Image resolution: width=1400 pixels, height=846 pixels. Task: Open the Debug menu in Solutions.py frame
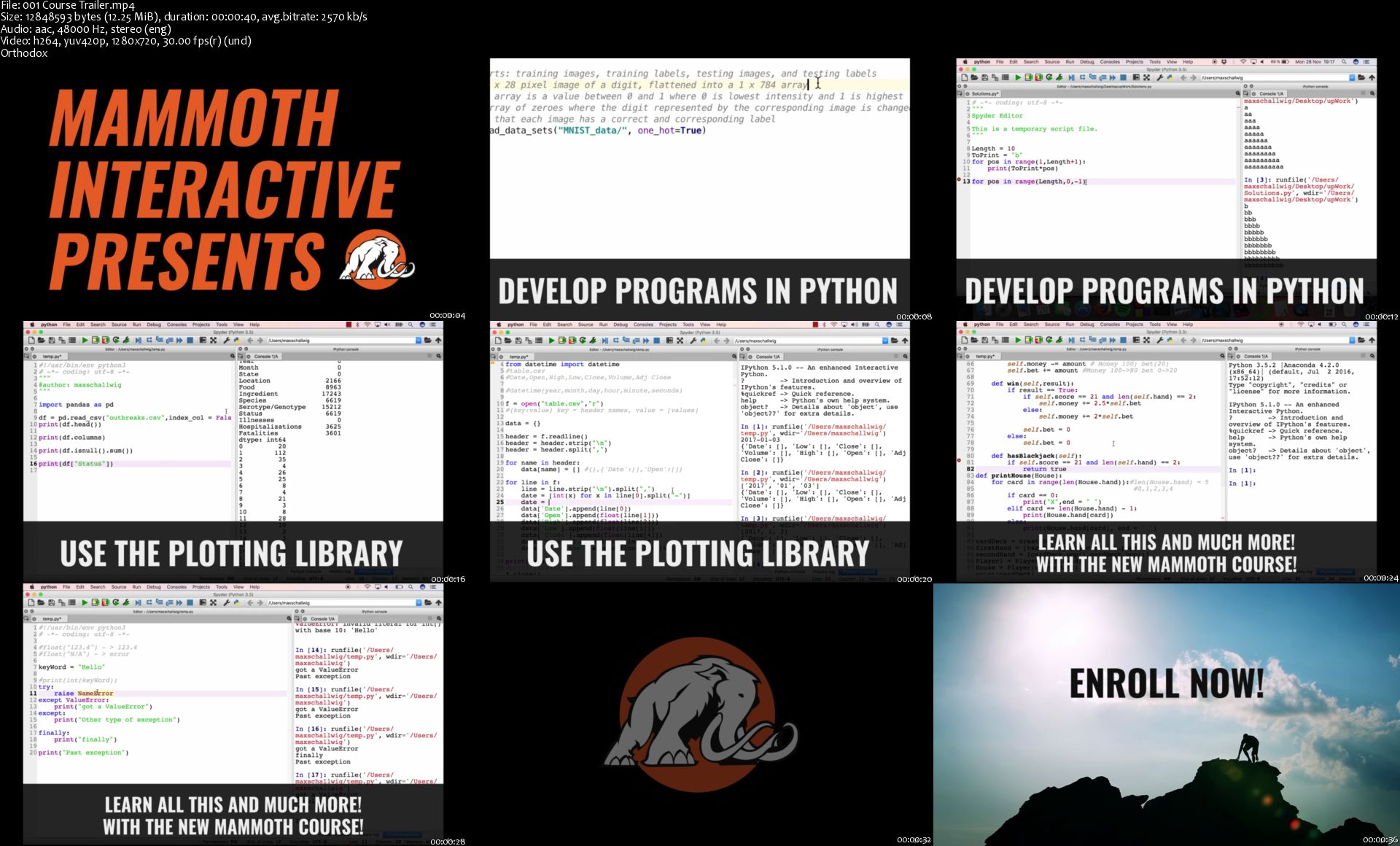coord(1087,62)
